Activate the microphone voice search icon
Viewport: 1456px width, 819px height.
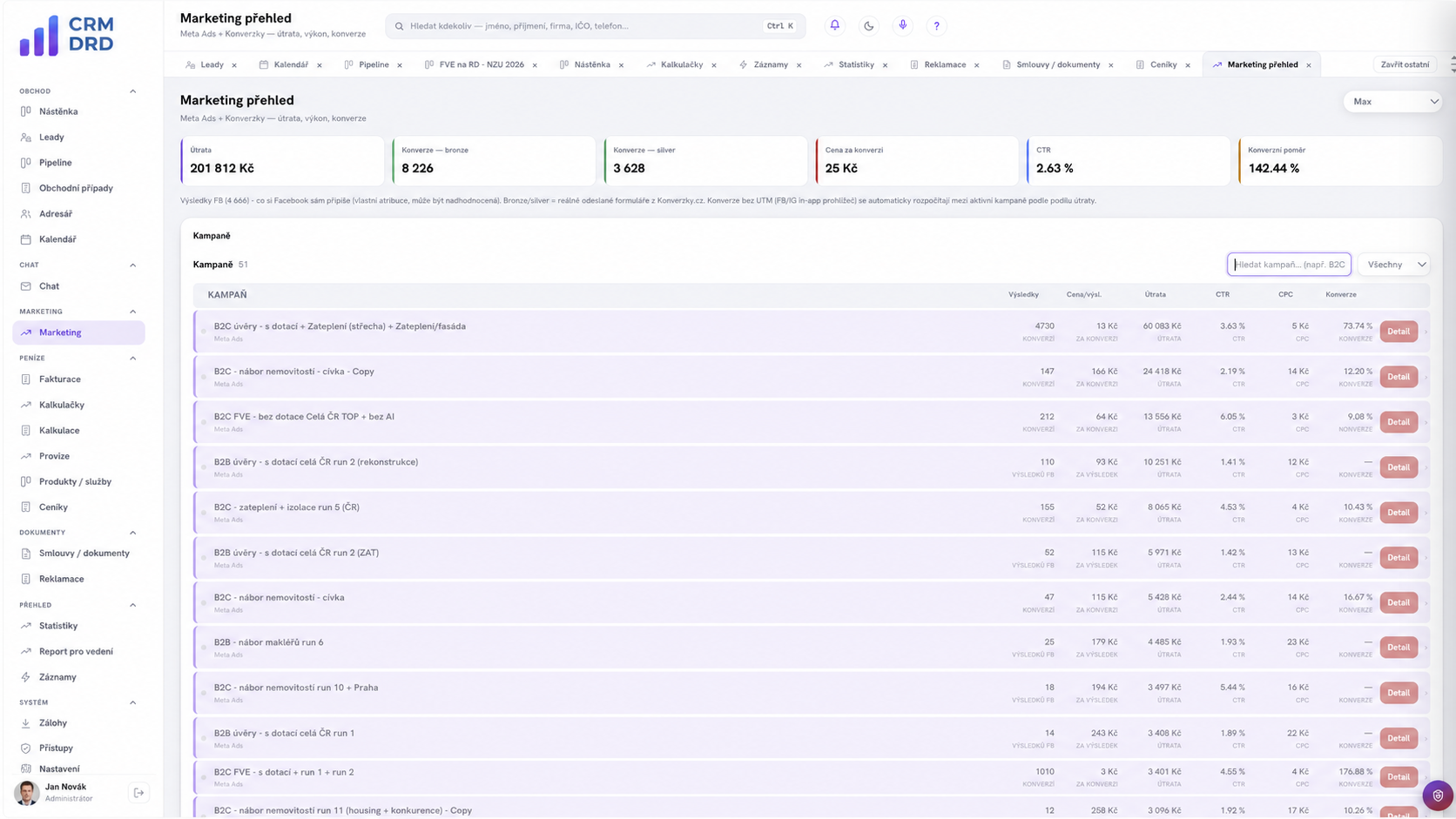[902, 26]
